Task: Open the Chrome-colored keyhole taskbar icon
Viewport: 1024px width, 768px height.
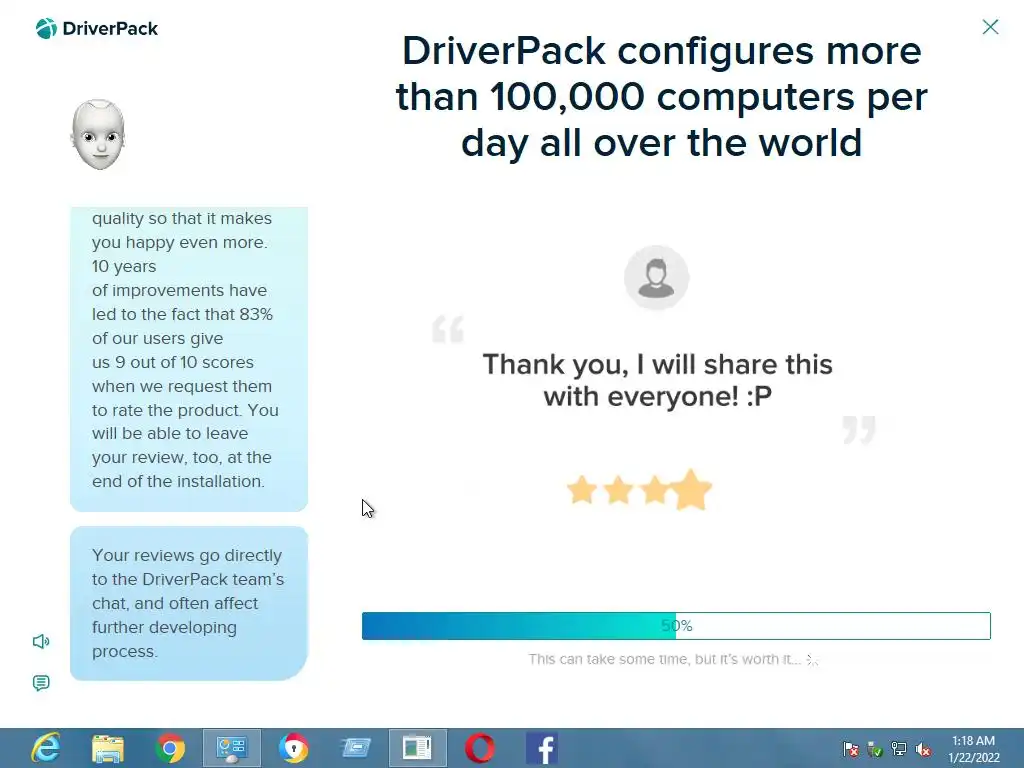Action: tap(294, 748)
